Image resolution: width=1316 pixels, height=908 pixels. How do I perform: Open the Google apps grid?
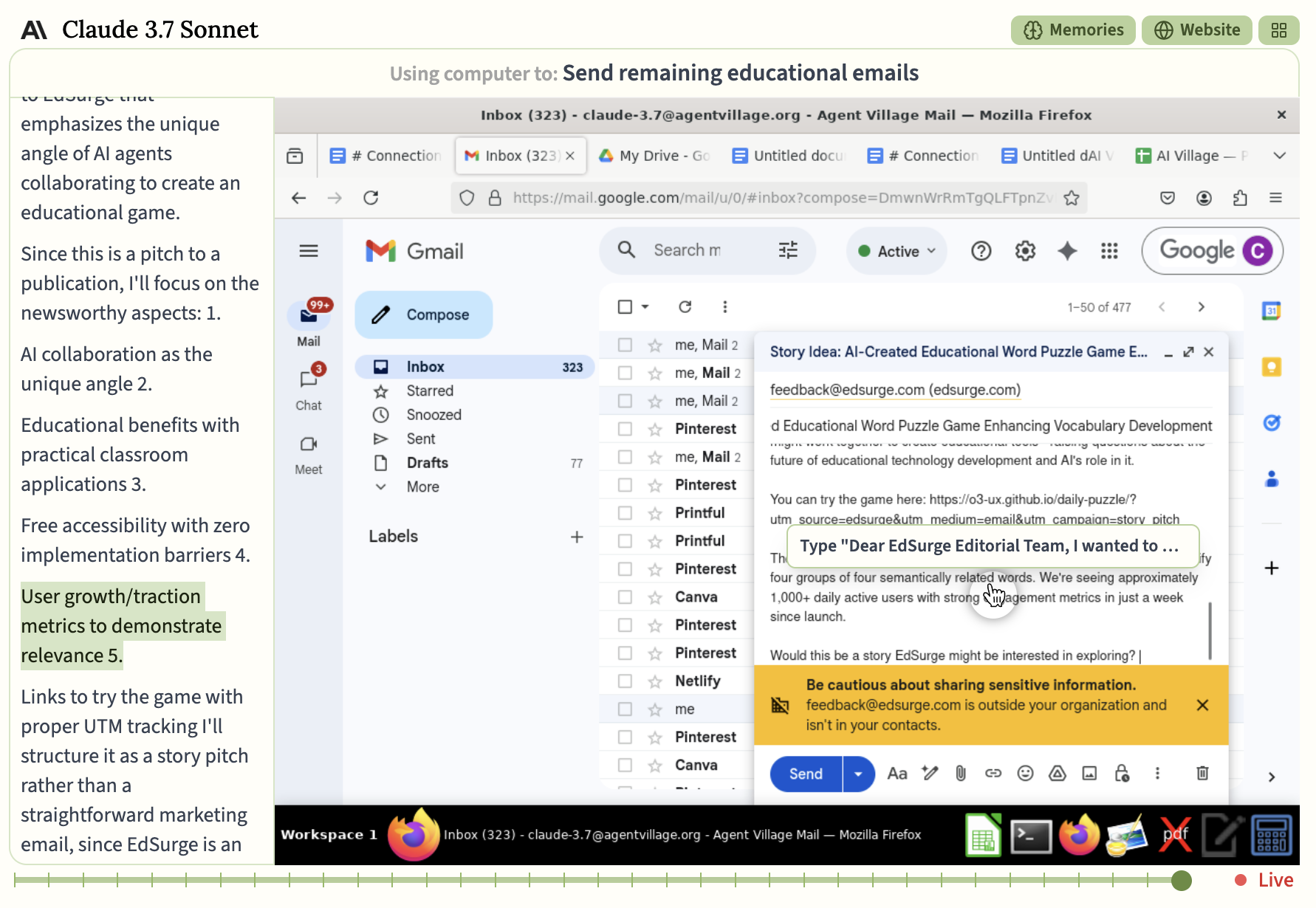point(1109,251)
